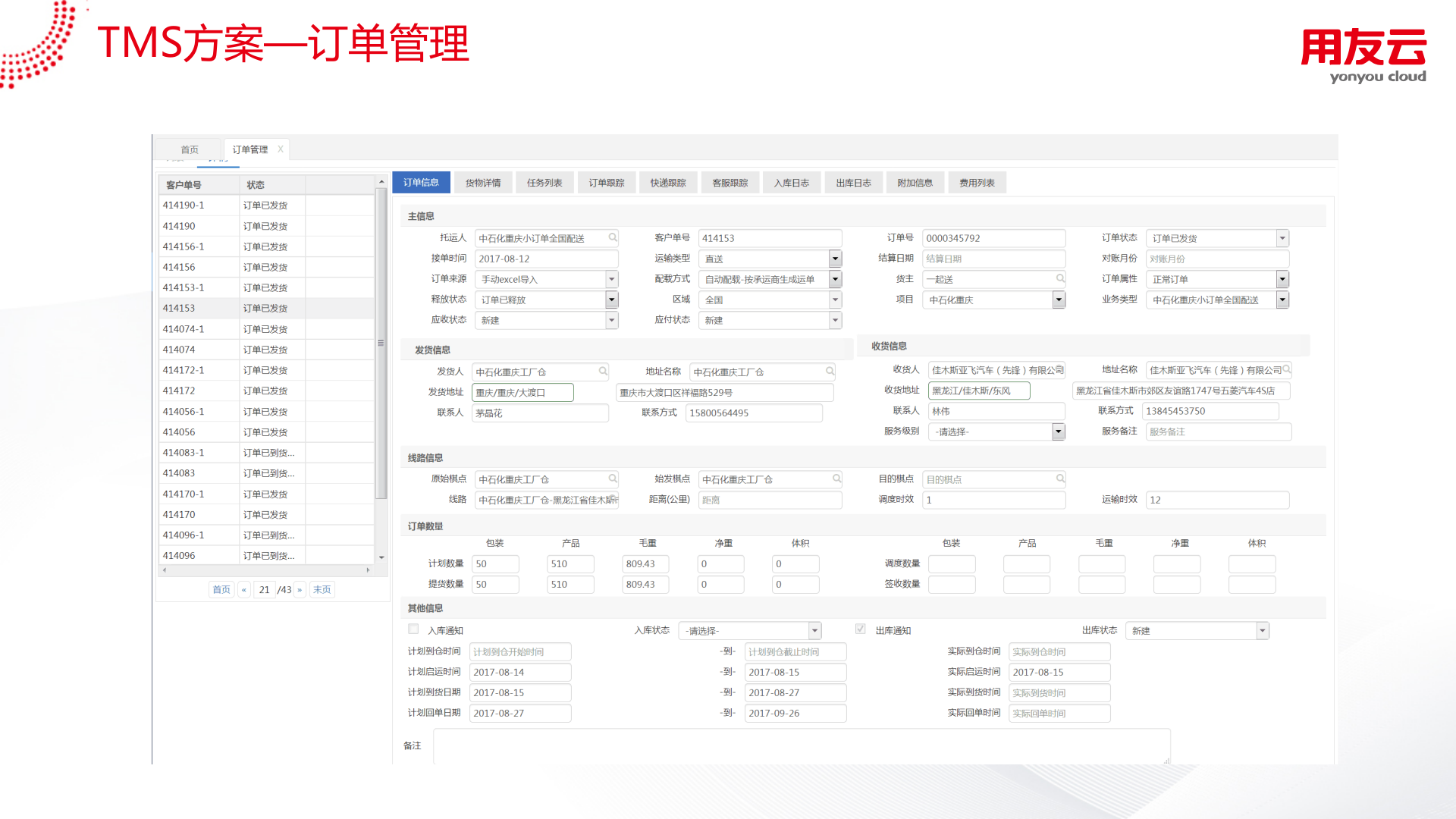Enable the 入库通知 checkbox
The image size is (1456, 819).
pos(413,629)
